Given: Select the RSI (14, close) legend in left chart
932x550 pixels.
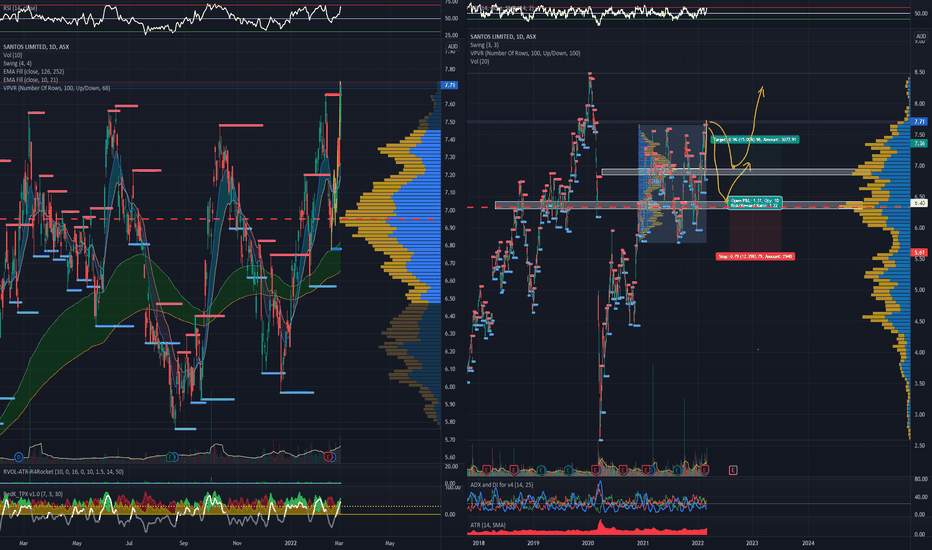Looking at the screenshot, I should (x=20, y=8).
